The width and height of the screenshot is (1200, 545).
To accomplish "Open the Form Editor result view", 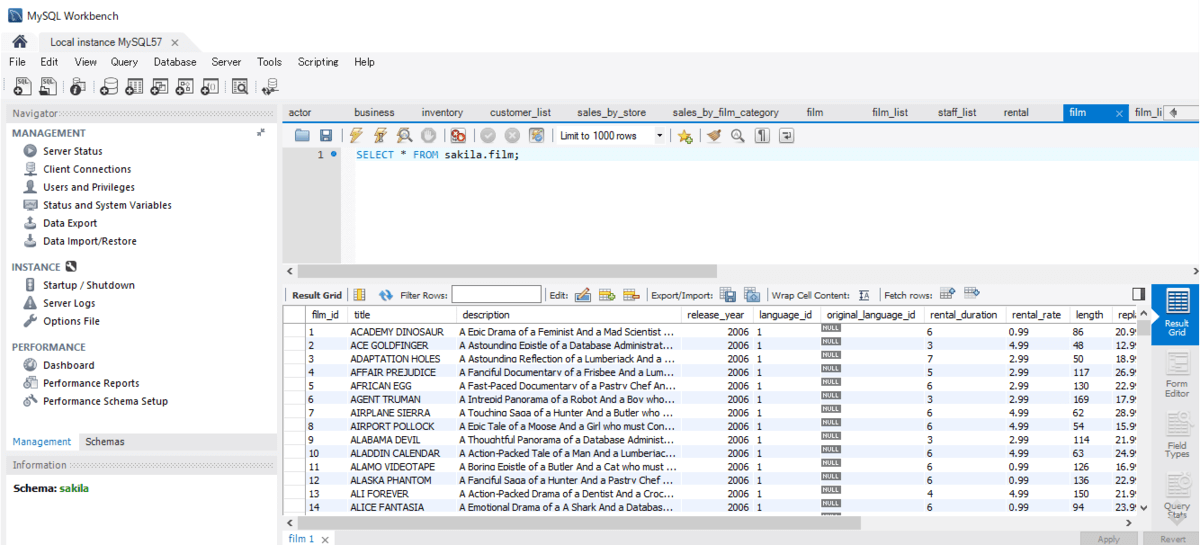I will pos(1177,372).
